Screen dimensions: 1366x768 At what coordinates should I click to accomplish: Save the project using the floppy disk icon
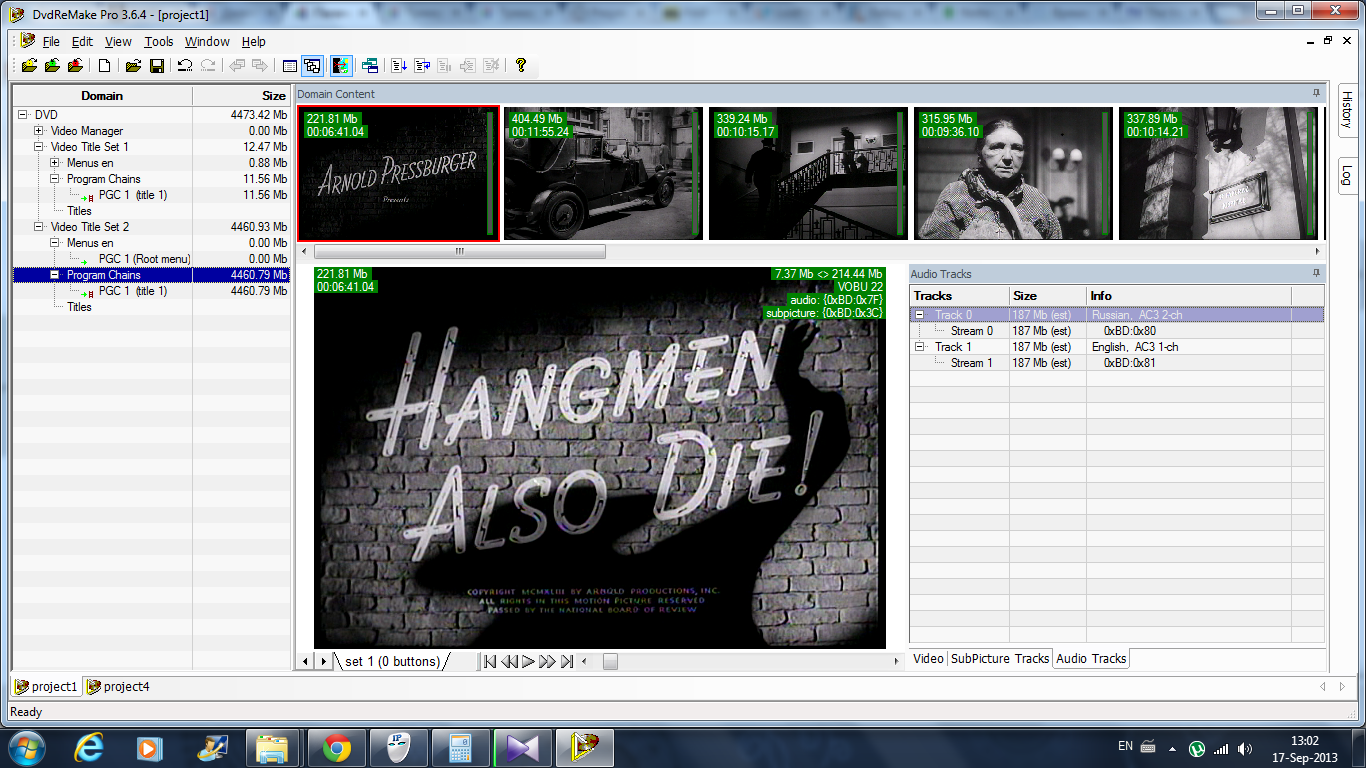click(157, 66)
